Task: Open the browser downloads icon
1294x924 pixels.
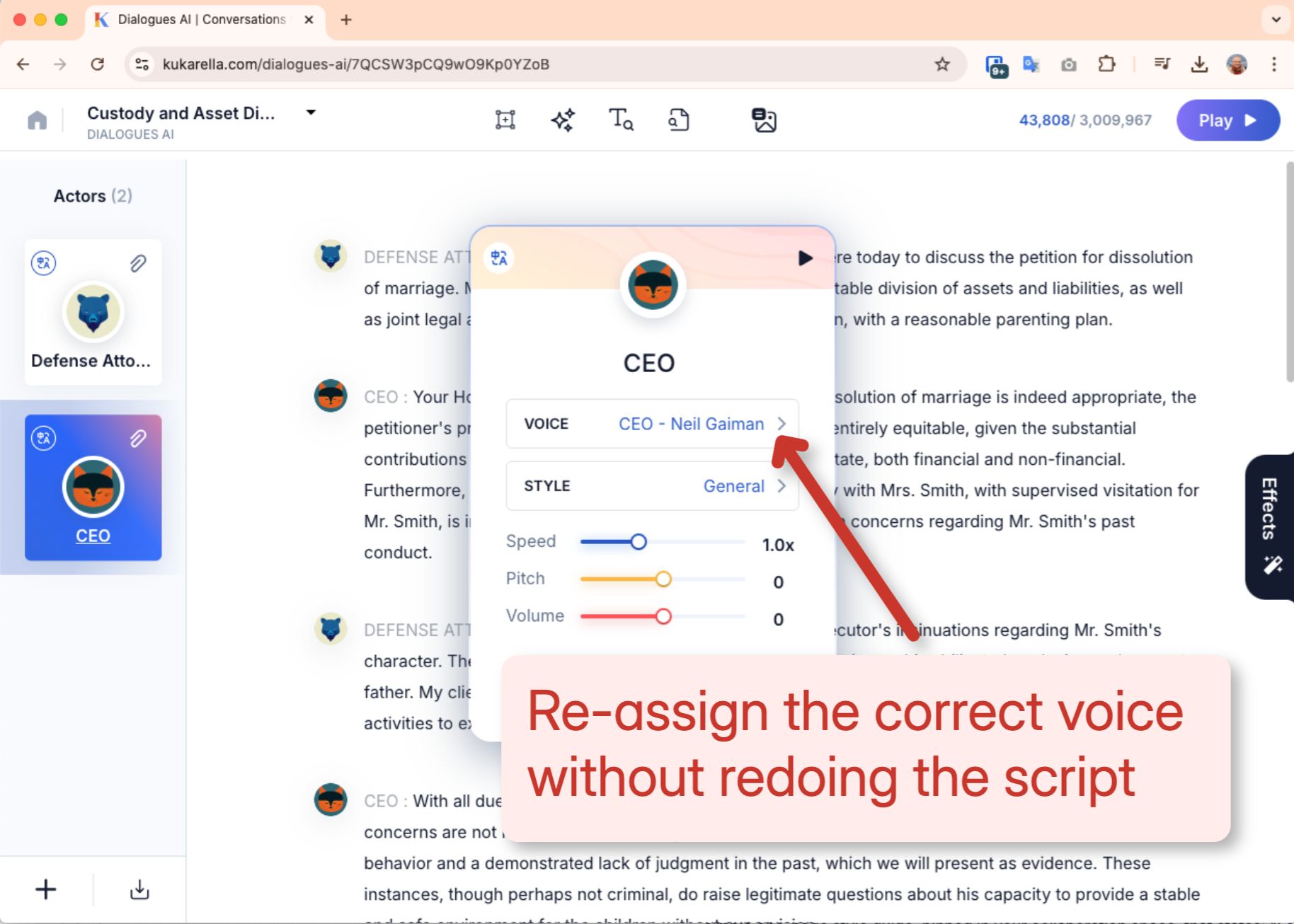Action: point(1199,64)
